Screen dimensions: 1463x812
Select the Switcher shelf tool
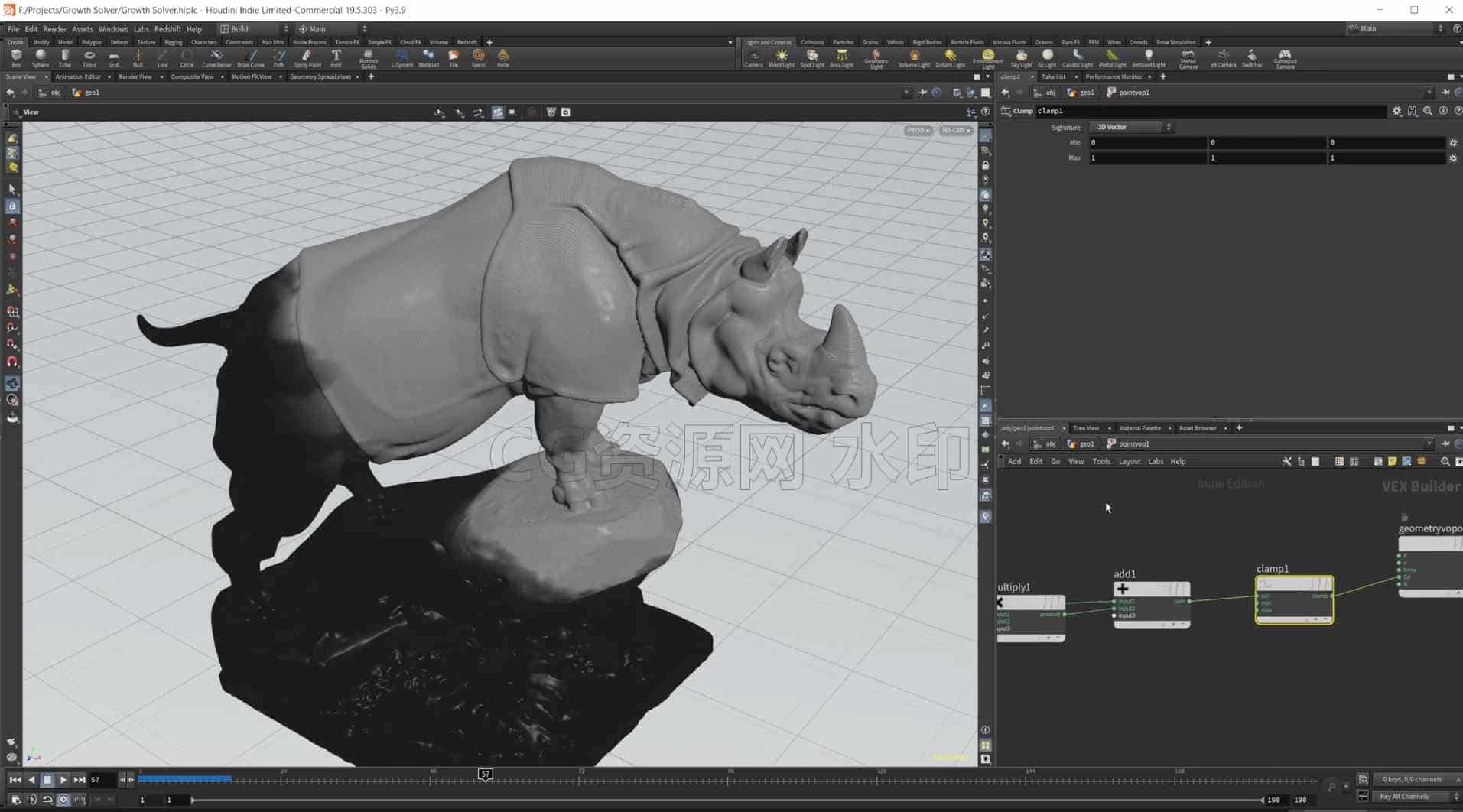coord(1251,58)
